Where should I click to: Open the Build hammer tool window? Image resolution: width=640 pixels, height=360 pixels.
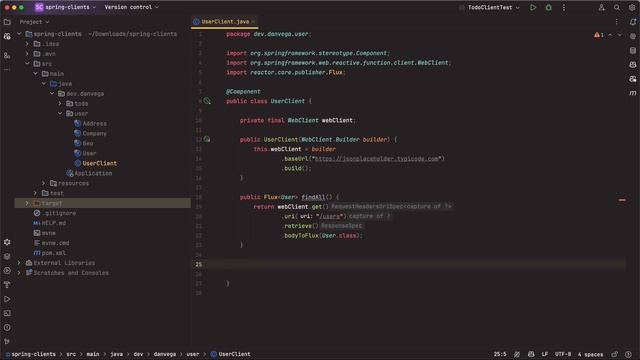pyautogui.click(x=7, y=284)
